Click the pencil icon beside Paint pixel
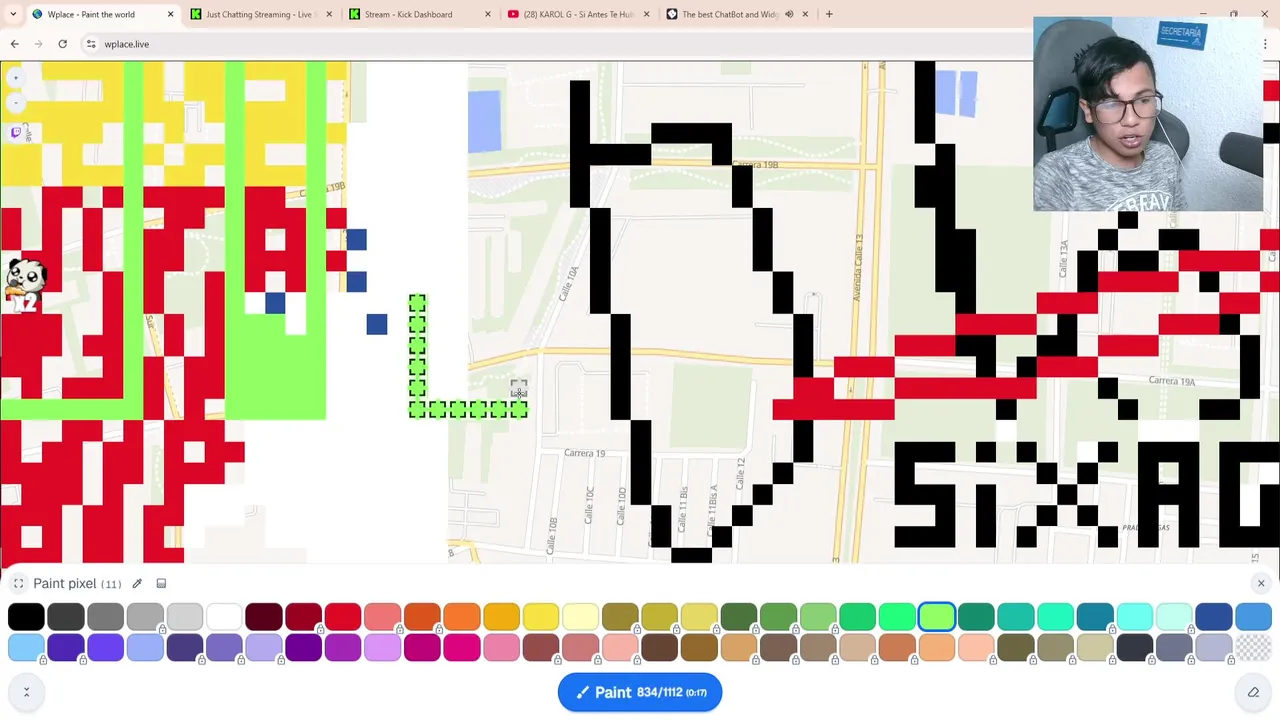Screen dimensions: 1280x720 coord(137,584)
